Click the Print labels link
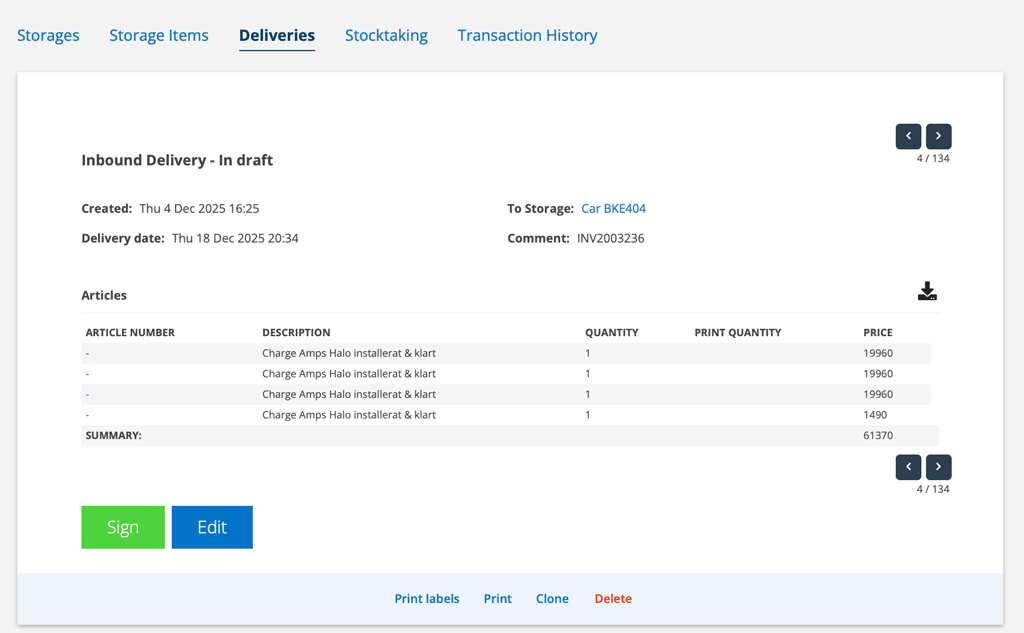 (427, 599)
